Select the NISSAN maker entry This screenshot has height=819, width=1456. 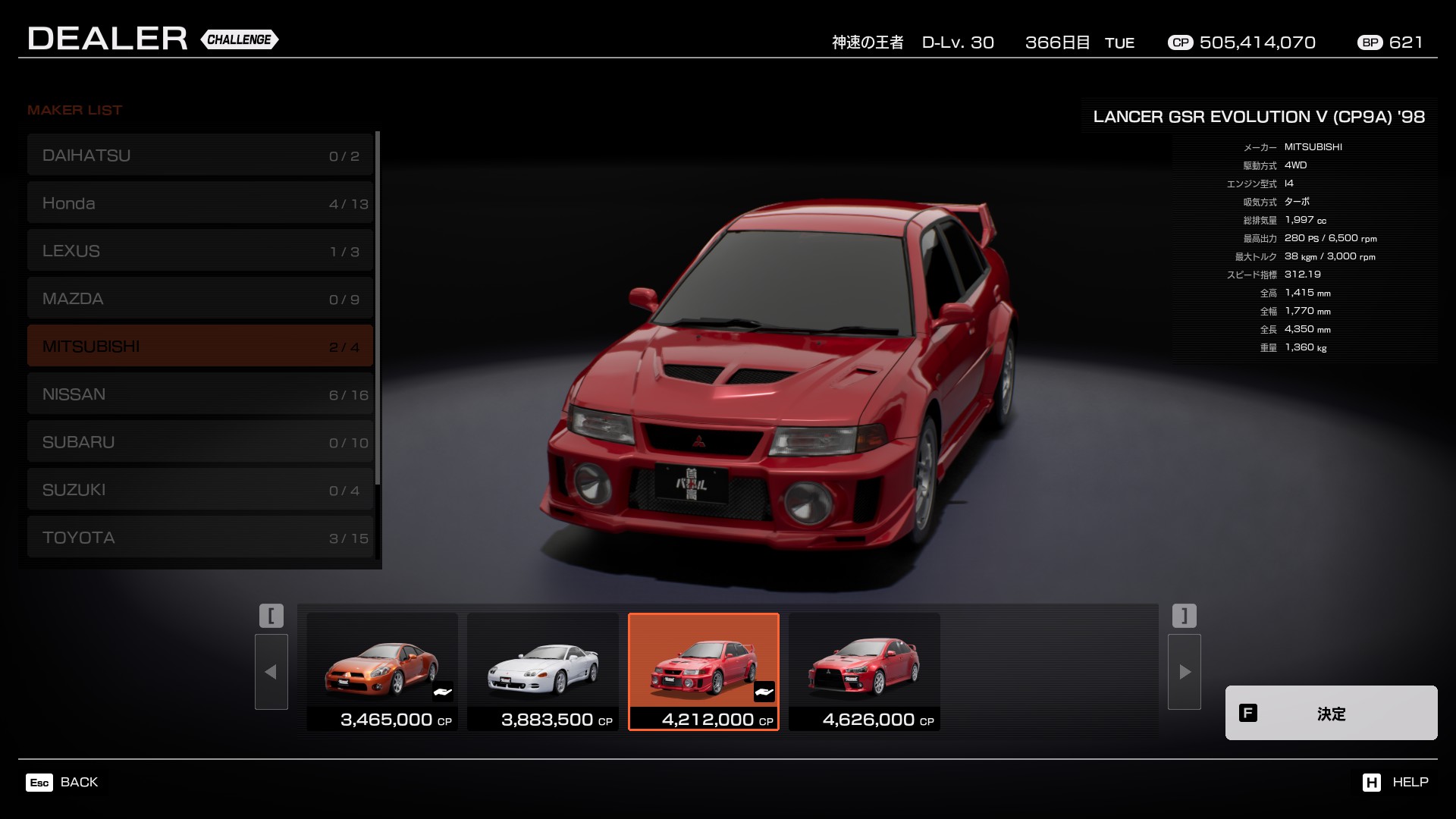[x=200, y=394]
